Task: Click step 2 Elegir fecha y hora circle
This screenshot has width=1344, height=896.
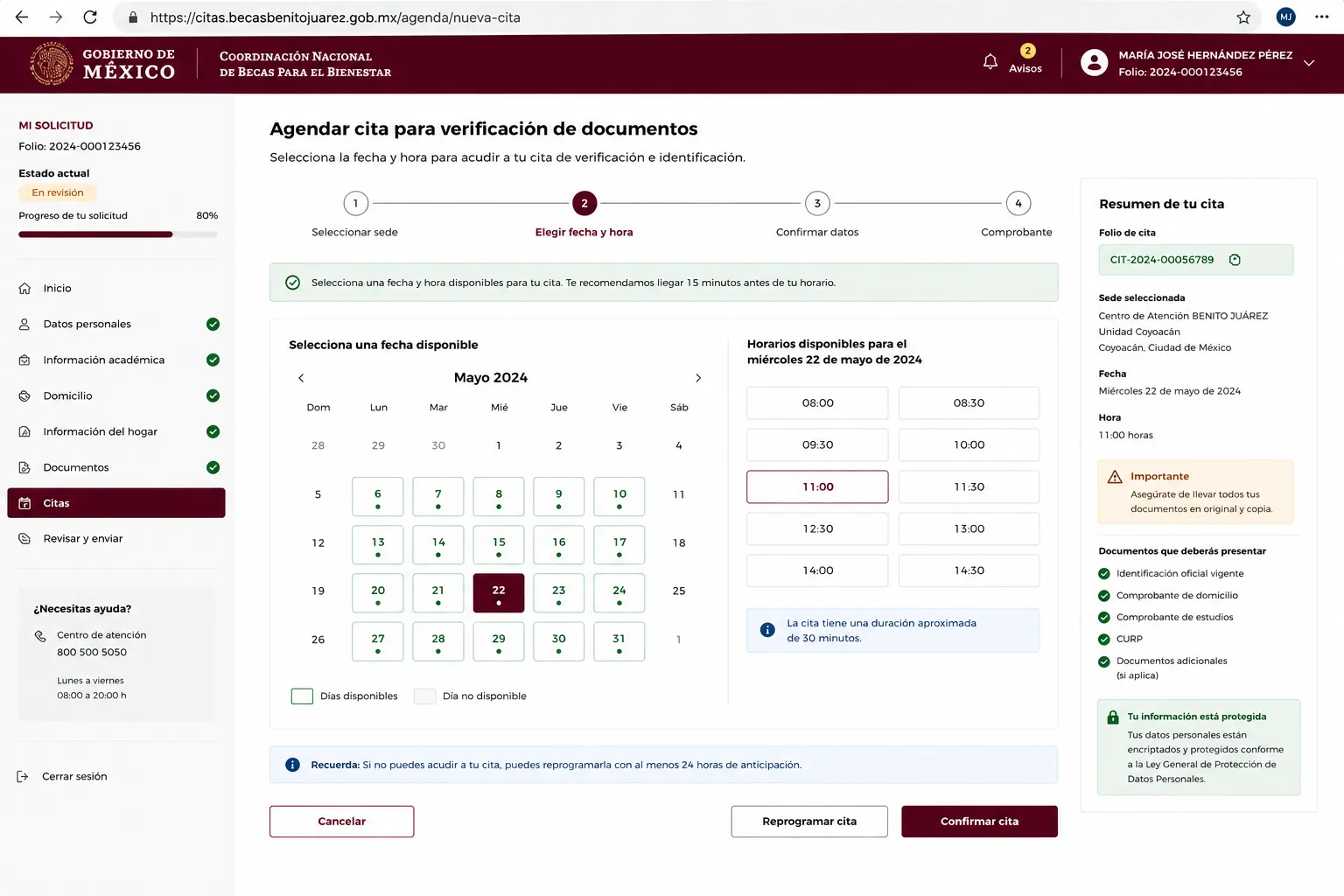Action: point(584,203)
